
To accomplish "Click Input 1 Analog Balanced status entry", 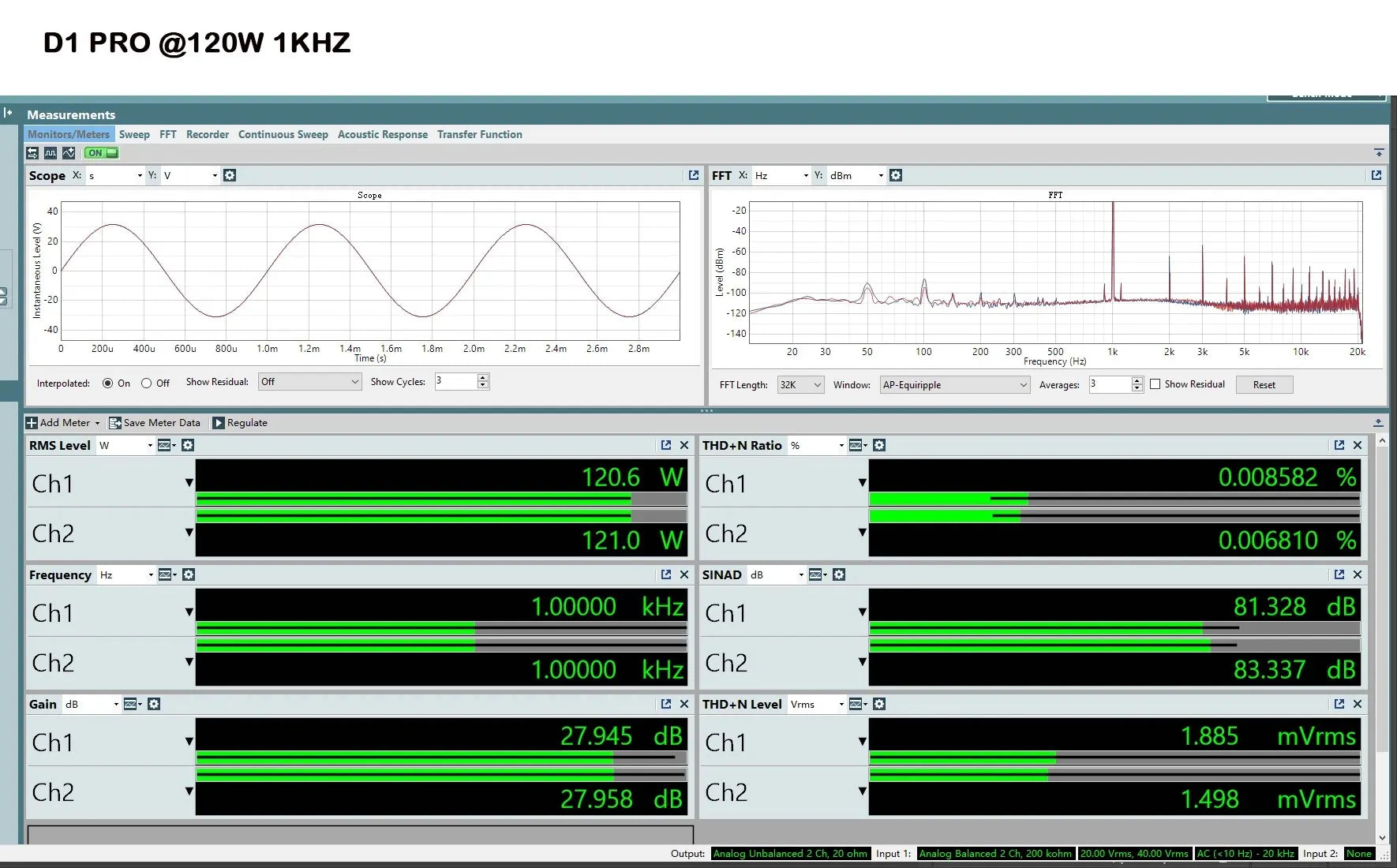I will tap(995, 853).
